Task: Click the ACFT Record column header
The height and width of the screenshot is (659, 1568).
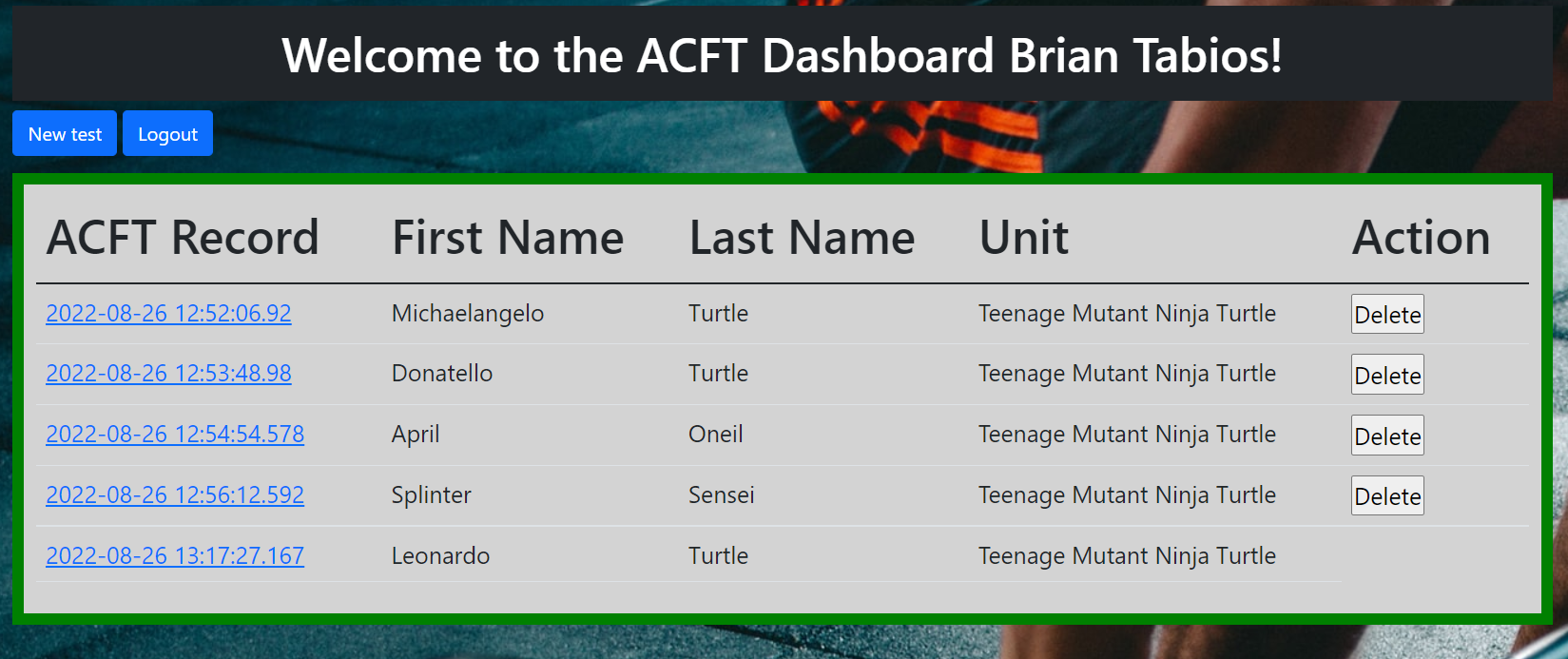Action: [x=183, y=238]
